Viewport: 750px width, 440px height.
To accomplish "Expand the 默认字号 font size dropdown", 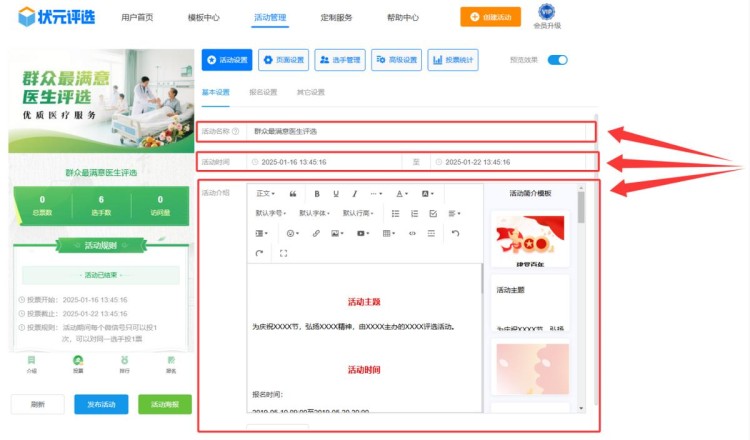I will (271, 213).
